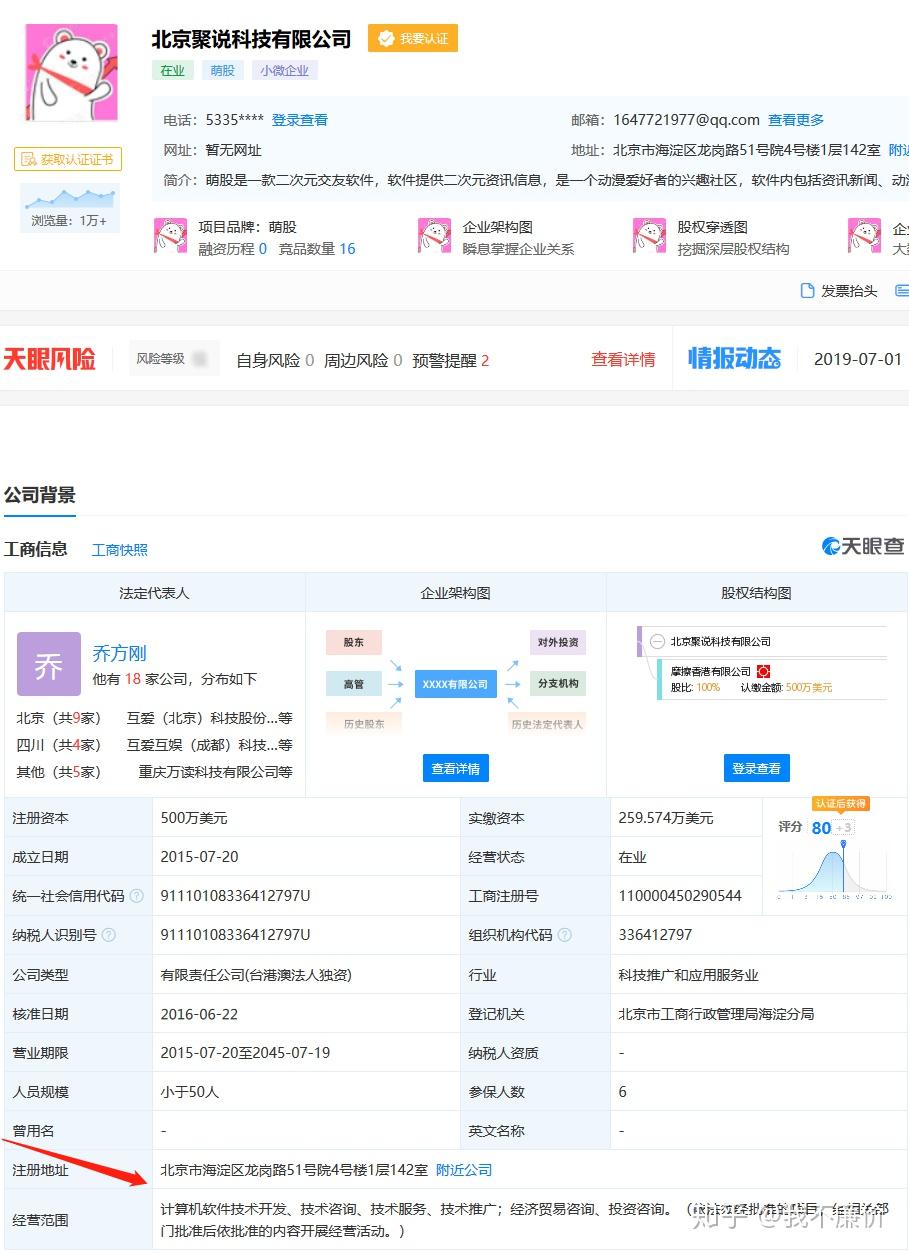Click 互爱（北京）科技股份 company link
This screenshot has width=909, height=1253.
209,718
